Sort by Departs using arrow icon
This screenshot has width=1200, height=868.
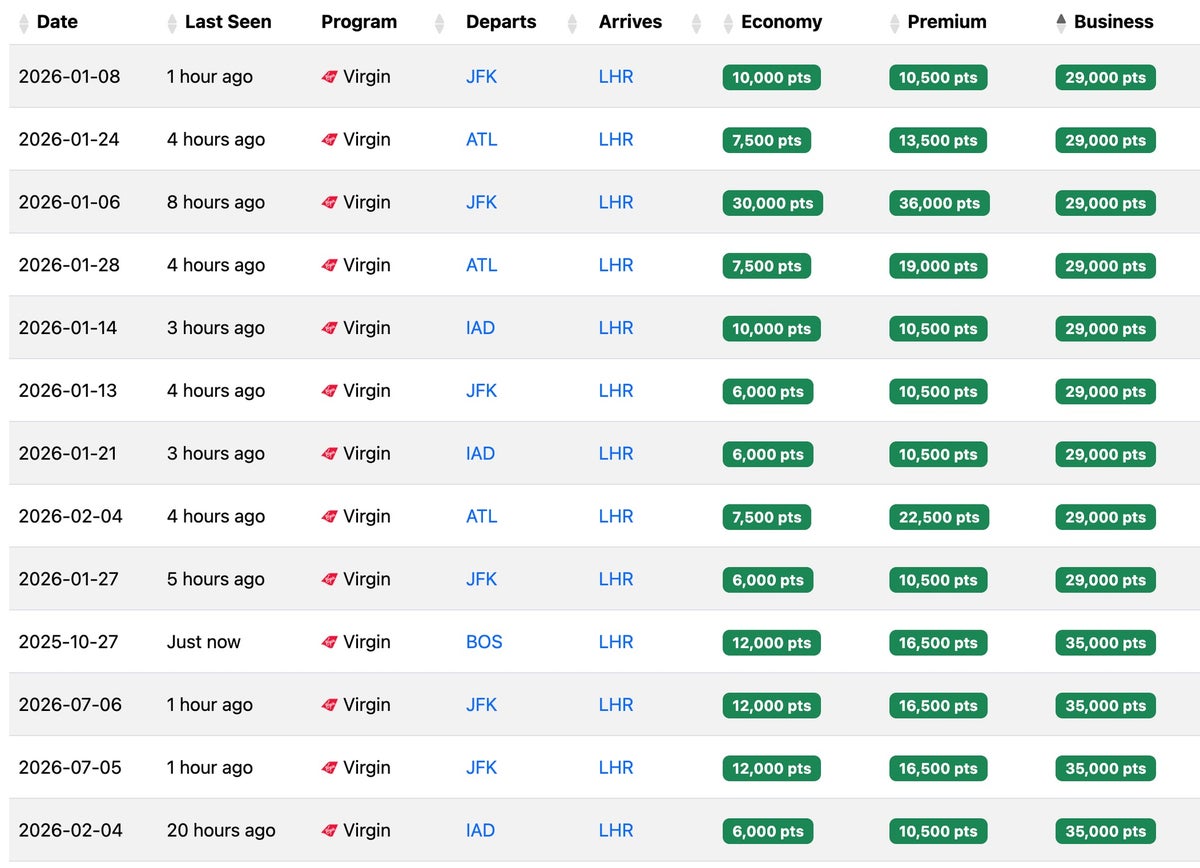tap(572, 23)
